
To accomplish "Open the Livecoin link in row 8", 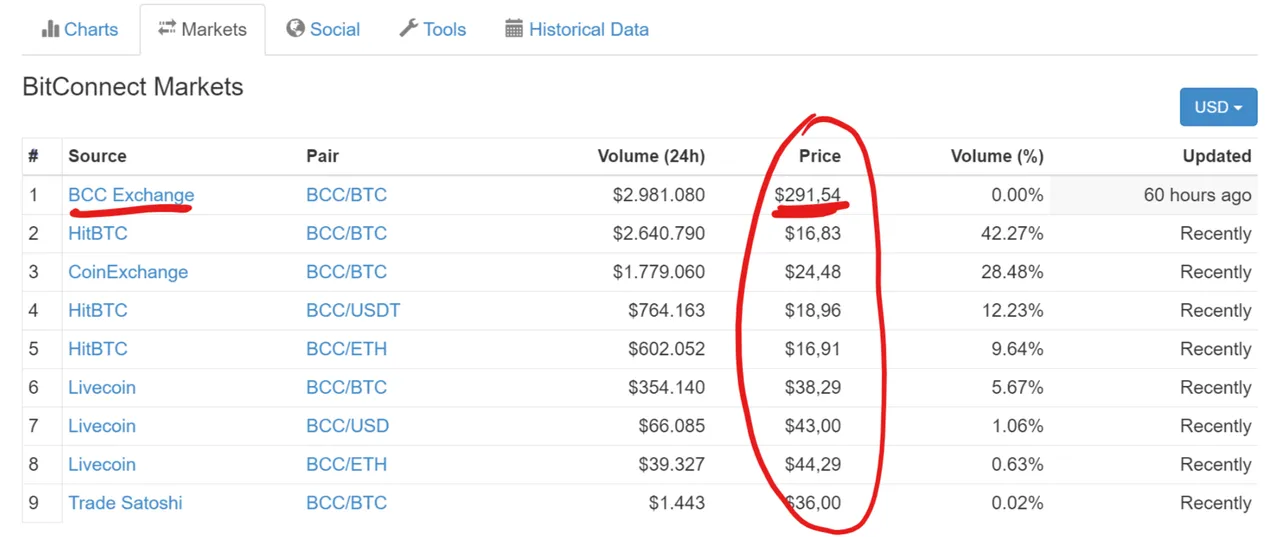I will pos(102,464).
